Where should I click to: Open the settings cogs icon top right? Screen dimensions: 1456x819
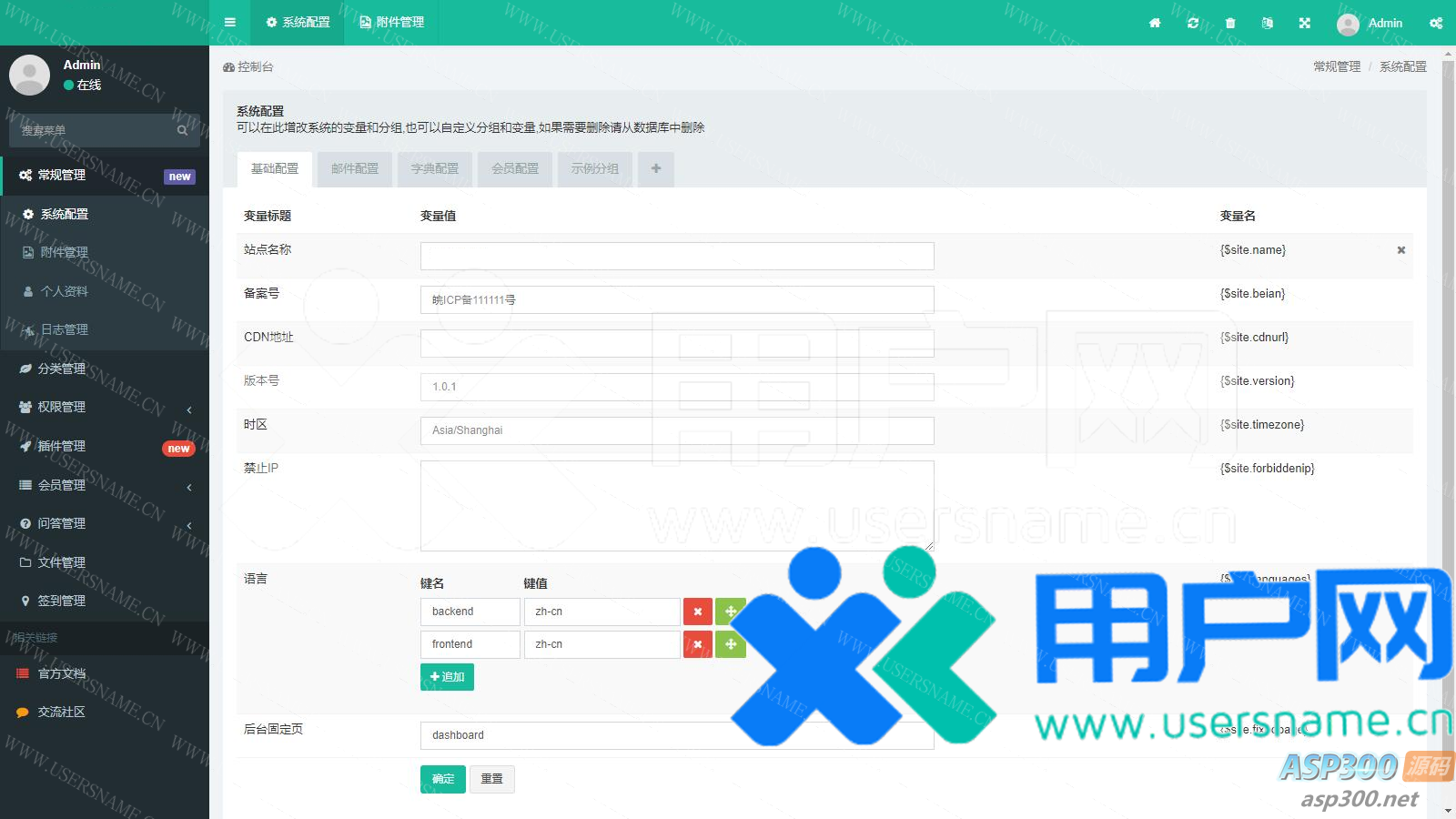pyautogui.click(x=1436, y=23)
